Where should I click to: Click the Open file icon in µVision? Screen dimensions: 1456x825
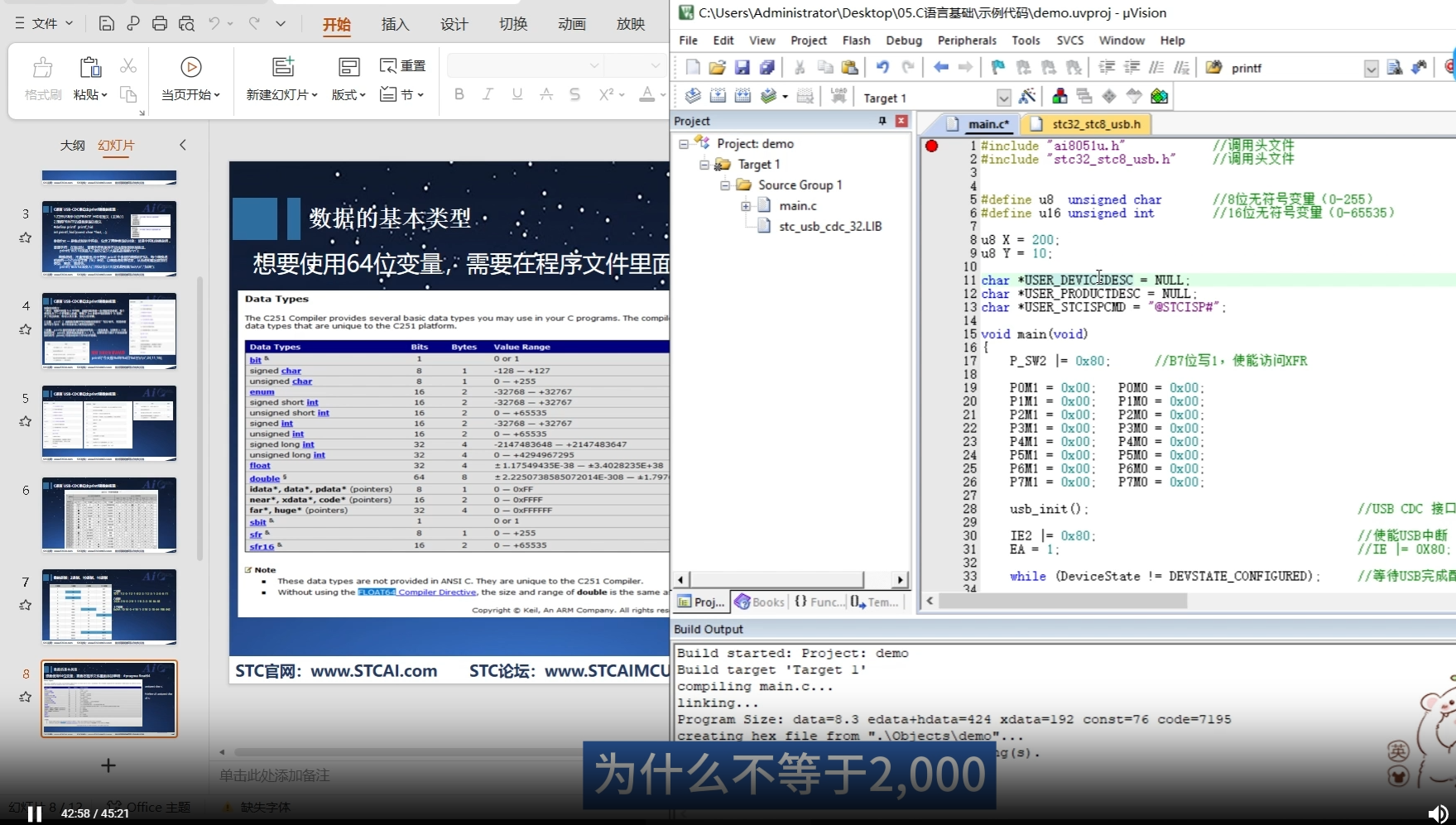[x=718, y=68]
